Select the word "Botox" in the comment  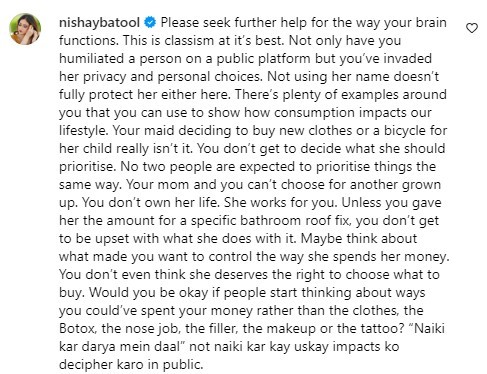[77, 329]
